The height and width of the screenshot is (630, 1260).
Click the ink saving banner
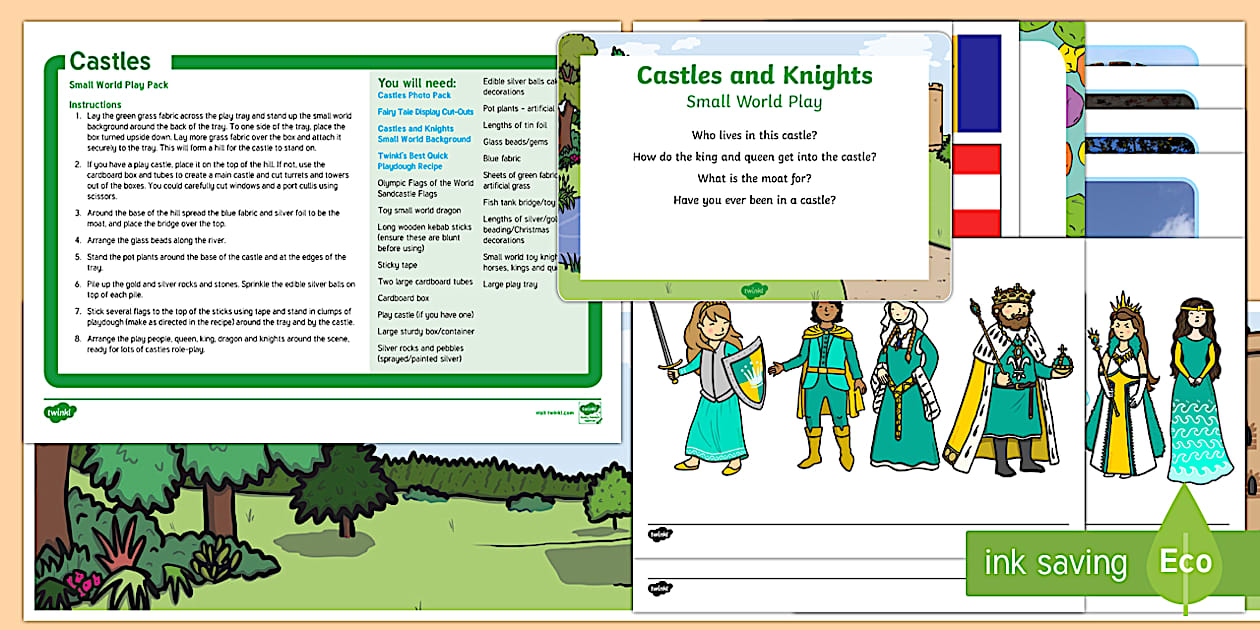pos(1055,563)
